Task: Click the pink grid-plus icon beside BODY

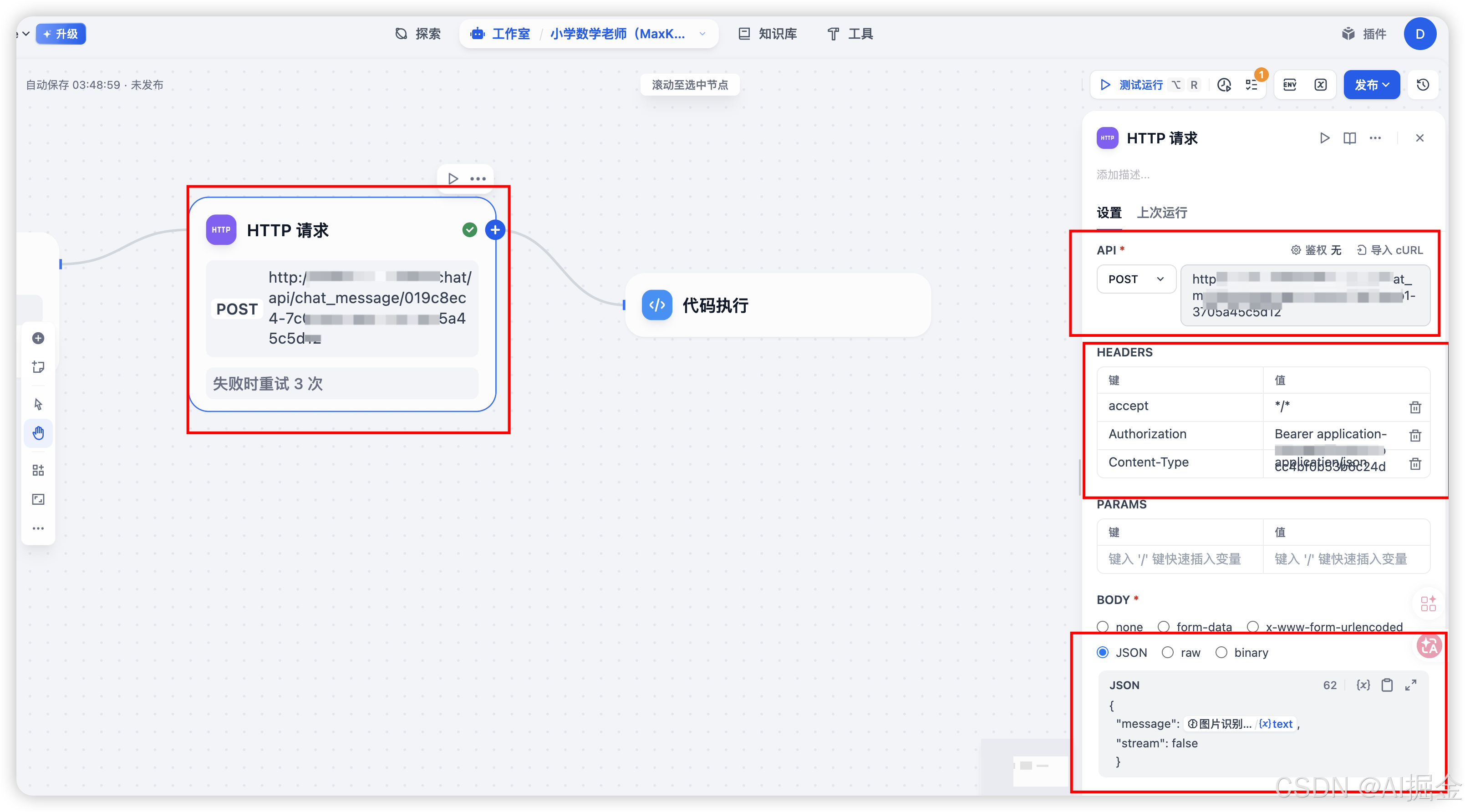Action: click(x=1428, y=604)
